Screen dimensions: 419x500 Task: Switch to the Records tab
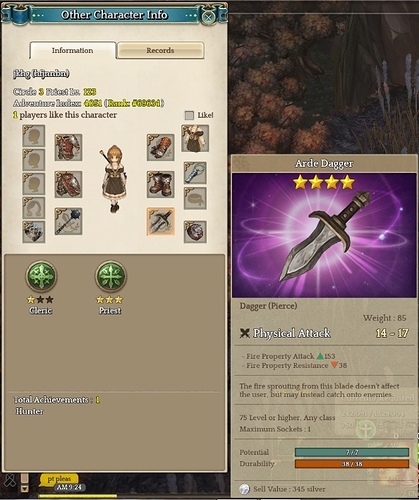[160, 50]
